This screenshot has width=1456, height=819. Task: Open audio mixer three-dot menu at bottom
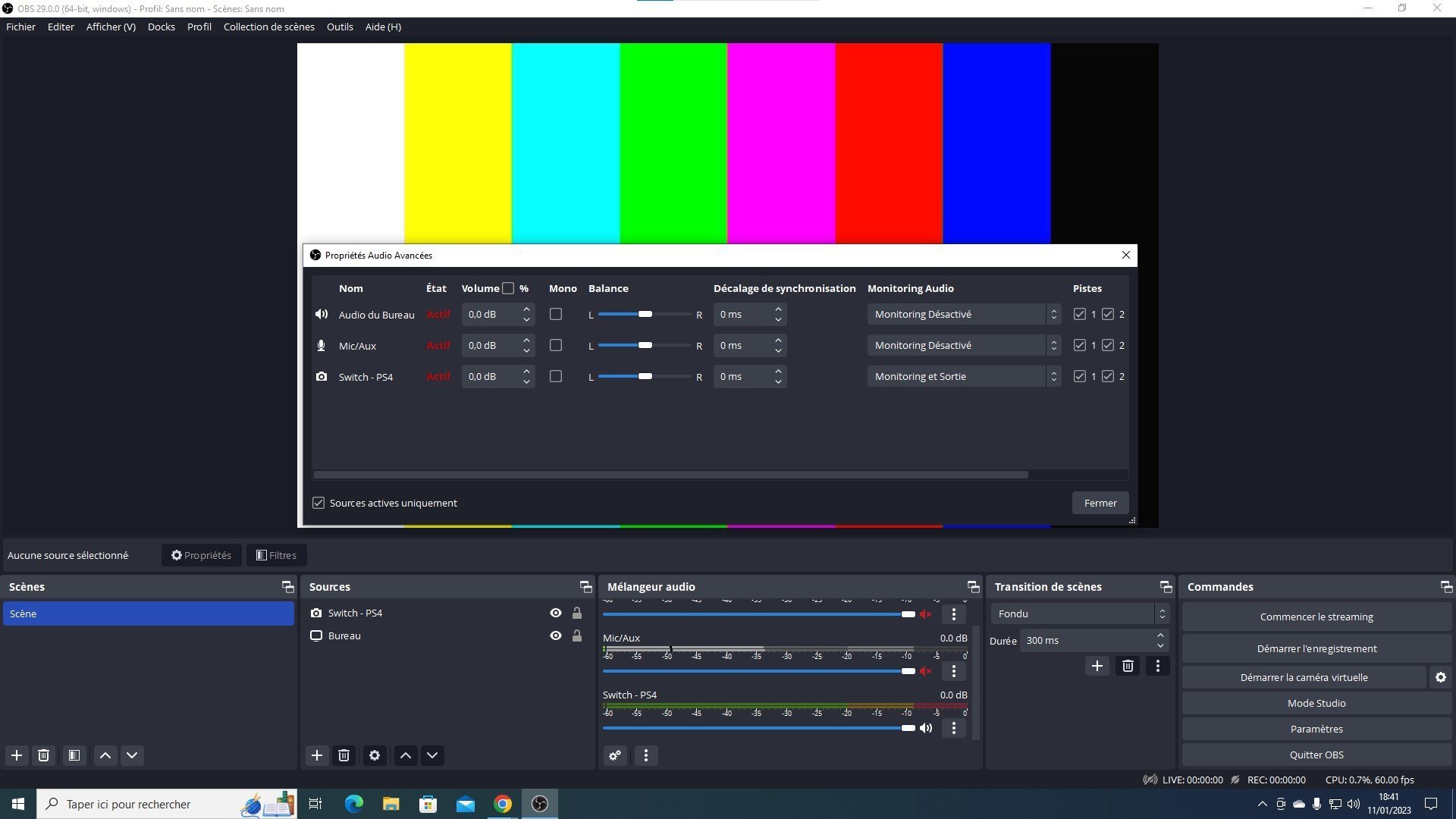click(646, 755)
